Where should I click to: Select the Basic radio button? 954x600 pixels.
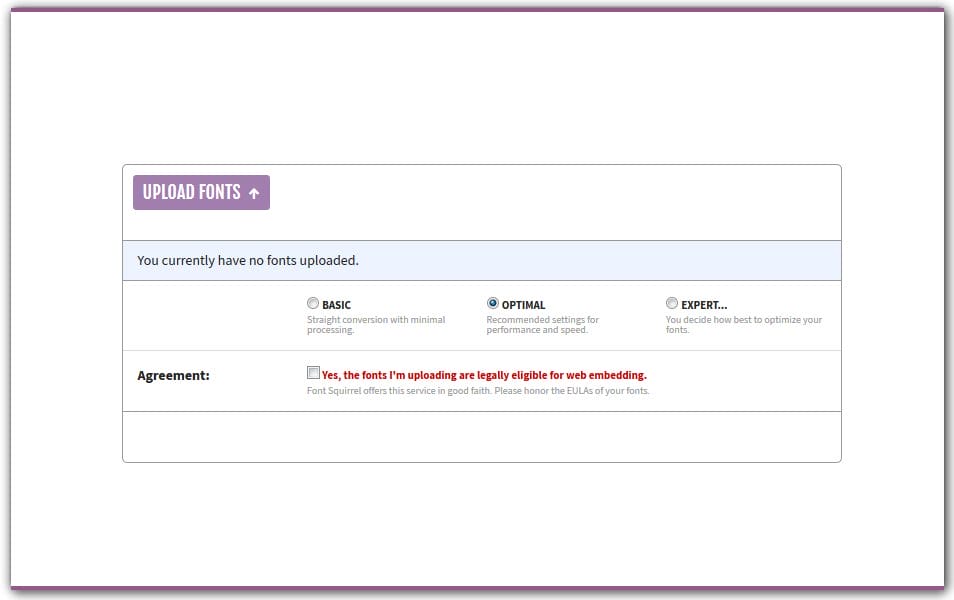click(x=313, y=303)
